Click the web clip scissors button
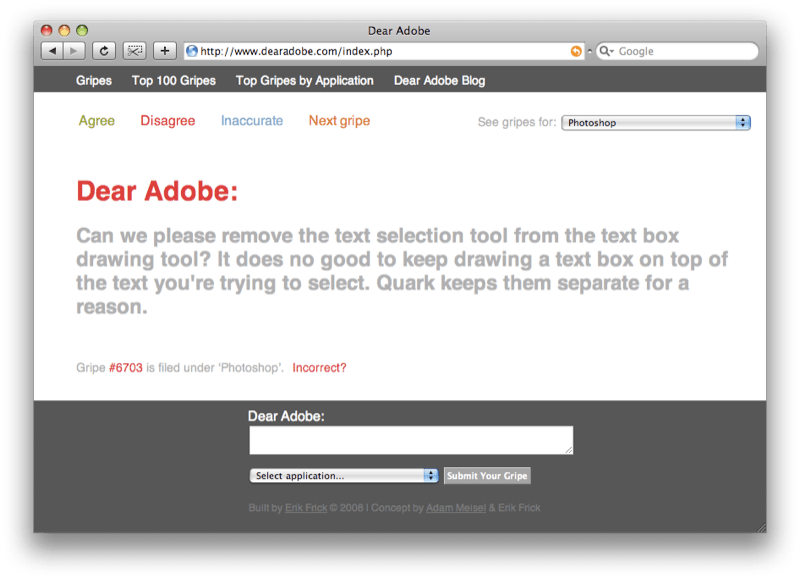This screenshot has width=800, height=579. (x=135, y=51)
